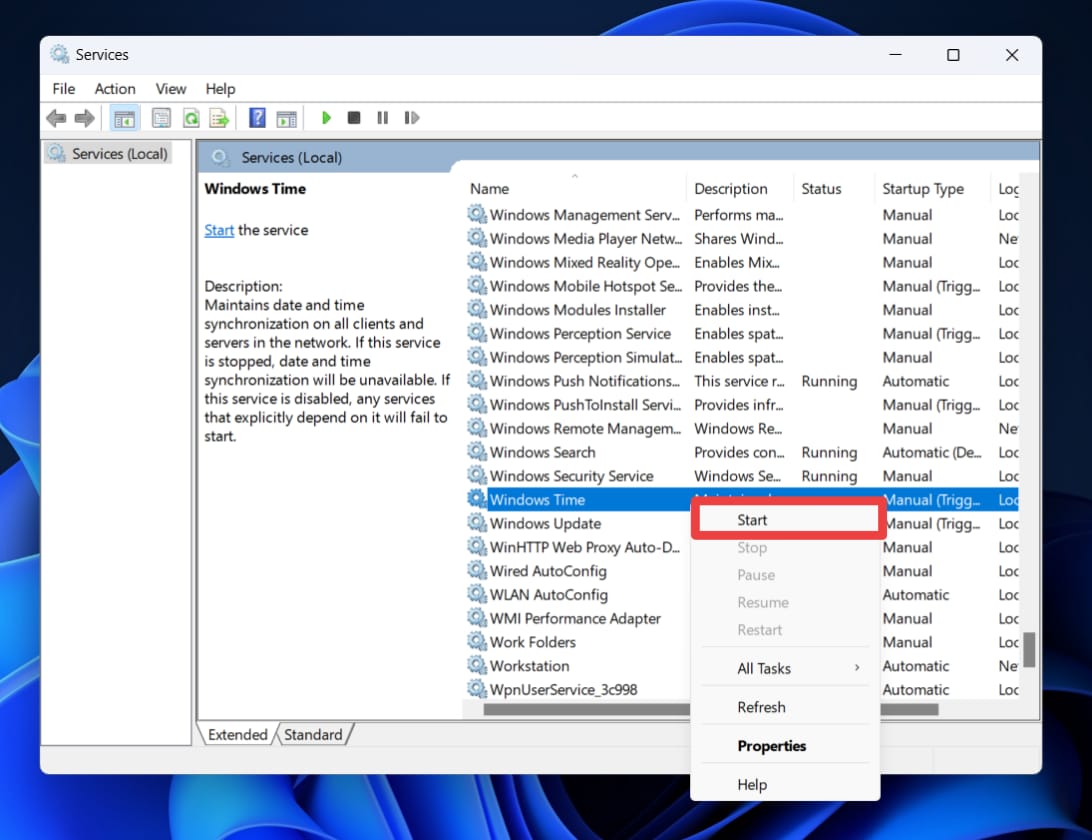1092x840 pixels.
Task: Click the vertical scrollbar thumb in services list
Action: (1029, 649)
